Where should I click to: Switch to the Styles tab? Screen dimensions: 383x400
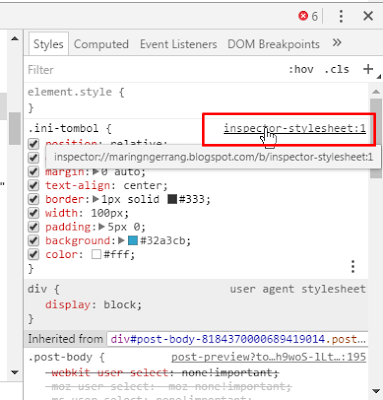(48, 44)
